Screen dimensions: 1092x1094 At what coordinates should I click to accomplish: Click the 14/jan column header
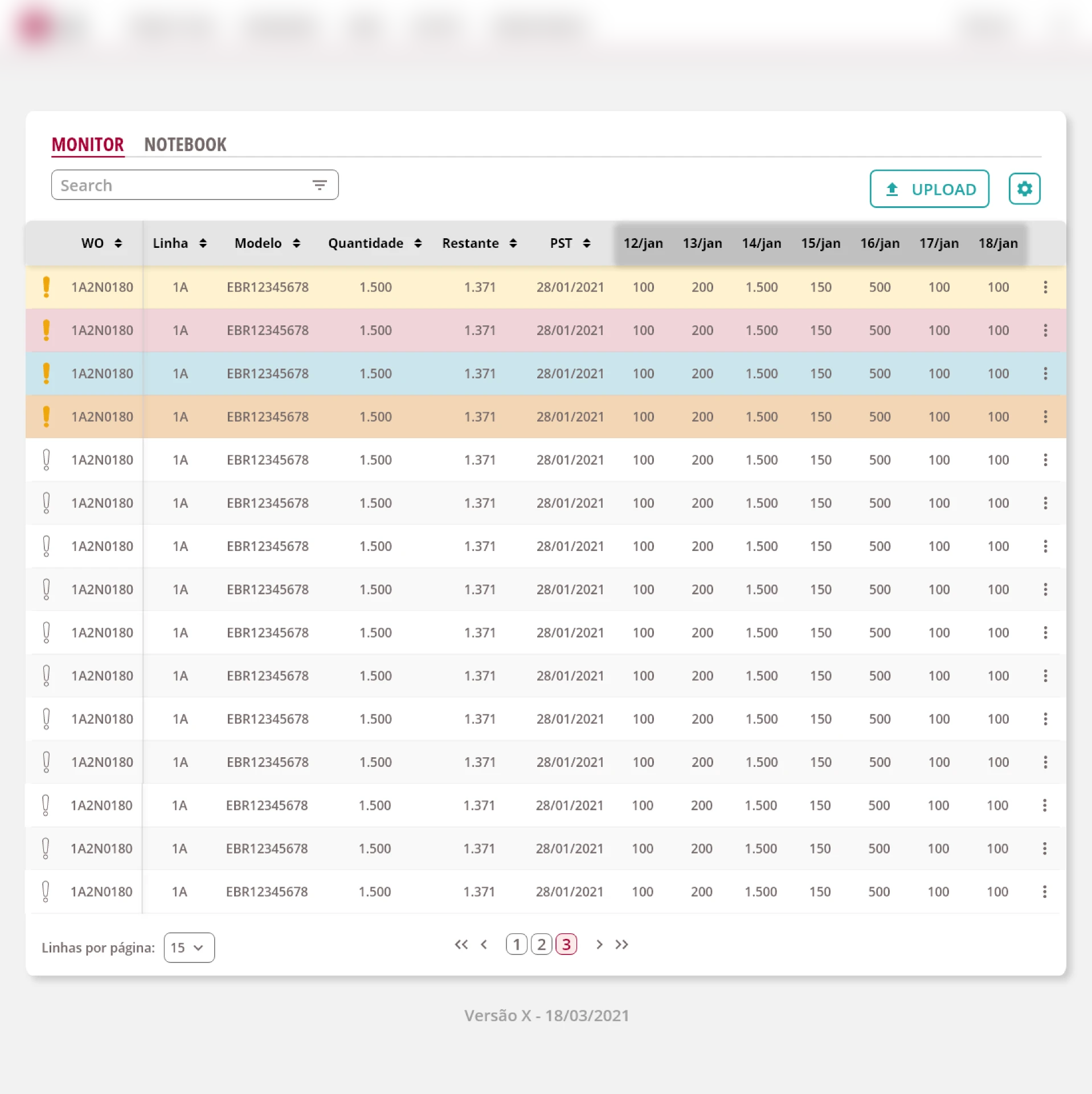click(762, 243)
